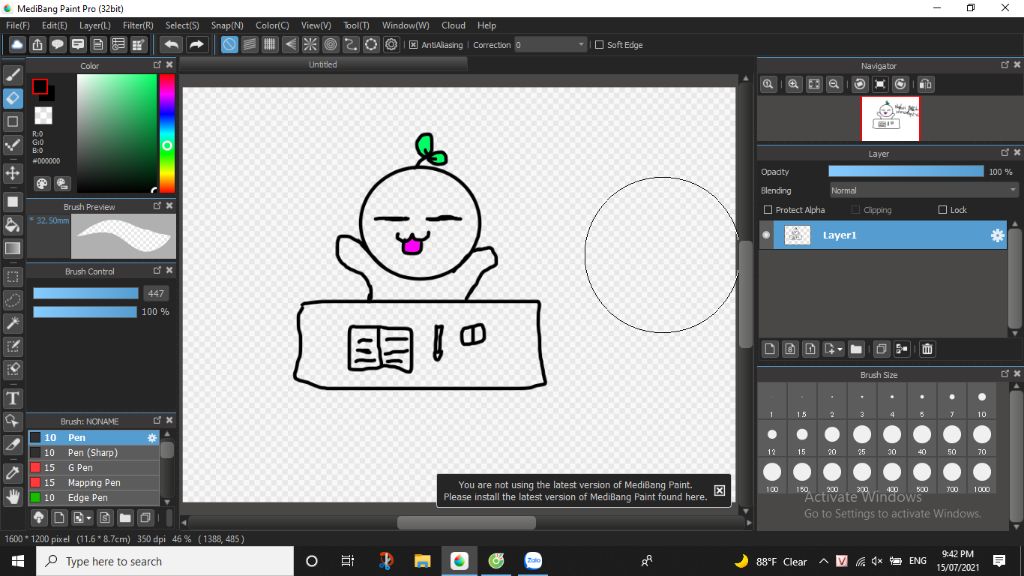The image size is (1024, 576).
Task: Select the Hand tool
Action: 12,497
